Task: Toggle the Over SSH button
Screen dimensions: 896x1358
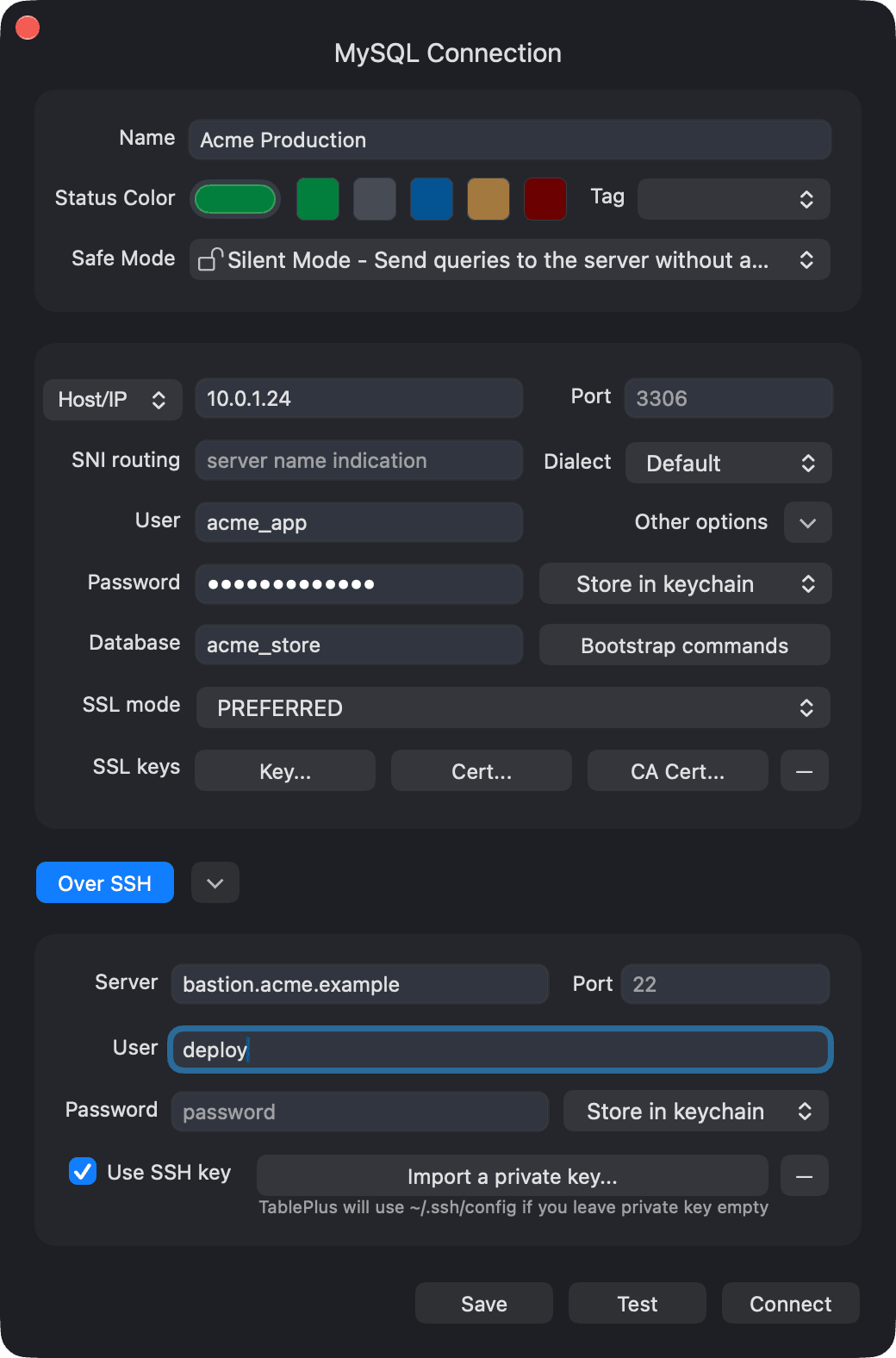Action: coord(105,882)
